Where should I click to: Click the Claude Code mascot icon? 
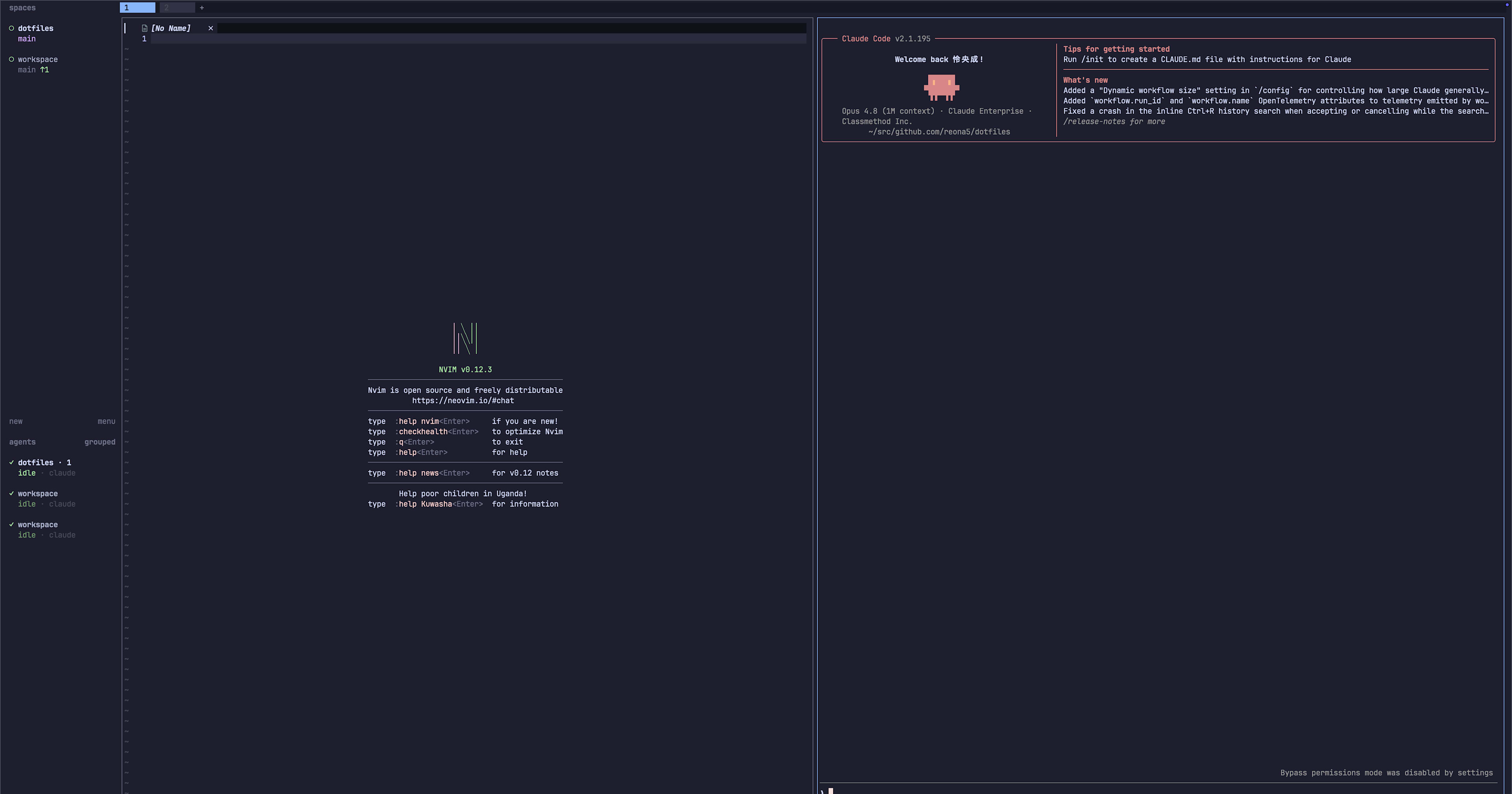click(x=941, y=87)
